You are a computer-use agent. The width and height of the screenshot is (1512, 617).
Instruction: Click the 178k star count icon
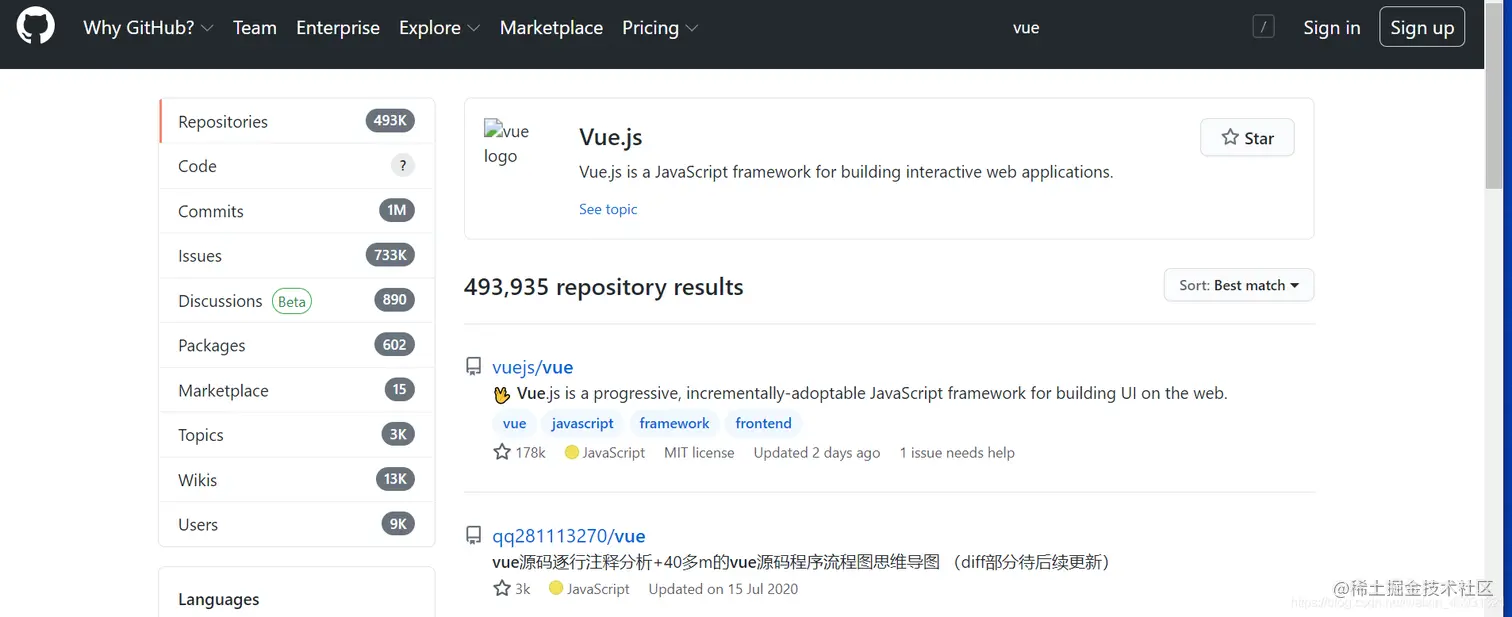click(502, 452)
